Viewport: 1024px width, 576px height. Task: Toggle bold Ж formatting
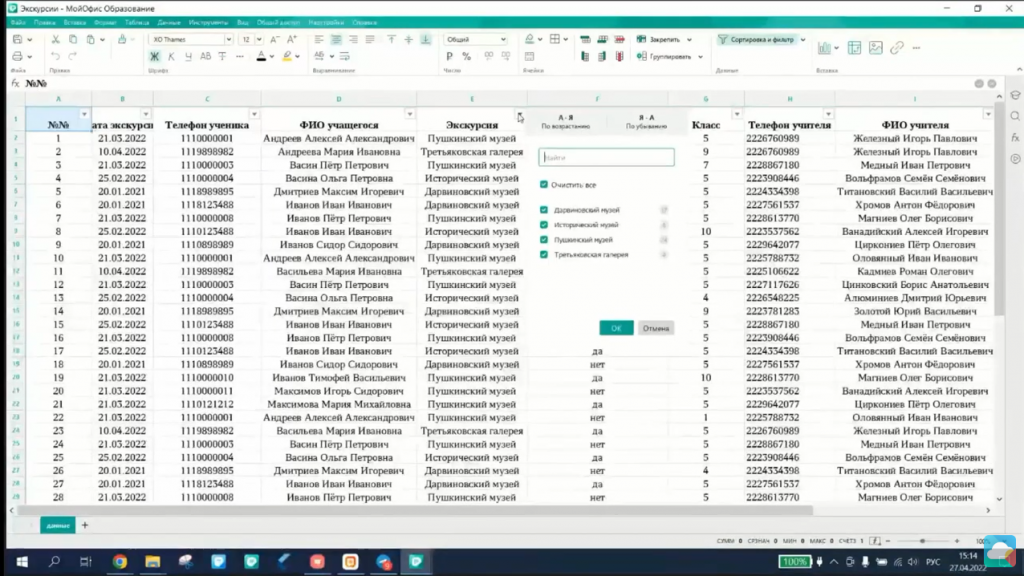[154, 56]
